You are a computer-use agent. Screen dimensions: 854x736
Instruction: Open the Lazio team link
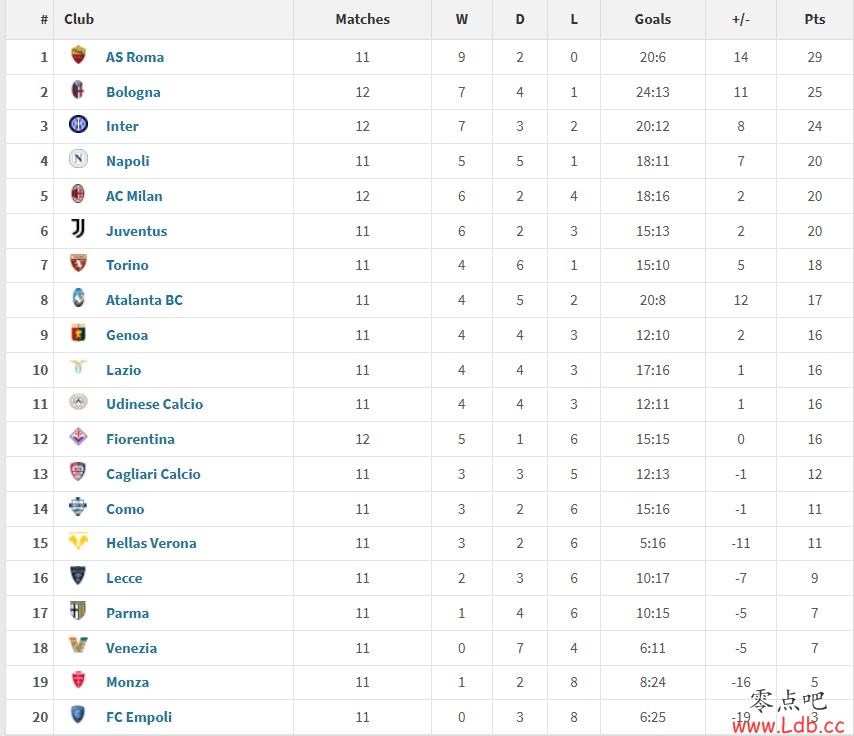[x=124, y=370]
